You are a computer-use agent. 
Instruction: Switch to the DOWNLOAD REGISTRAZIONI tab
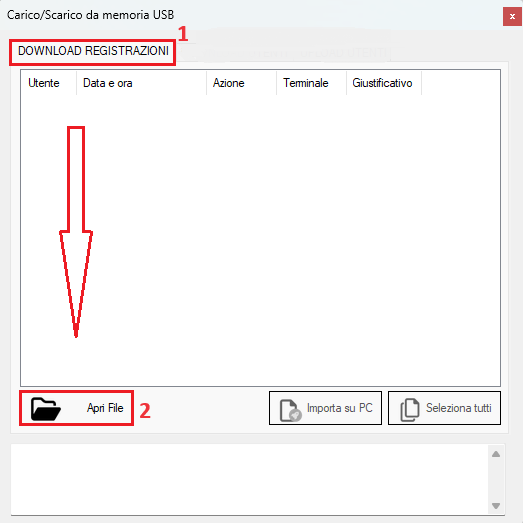coord(93,51)
